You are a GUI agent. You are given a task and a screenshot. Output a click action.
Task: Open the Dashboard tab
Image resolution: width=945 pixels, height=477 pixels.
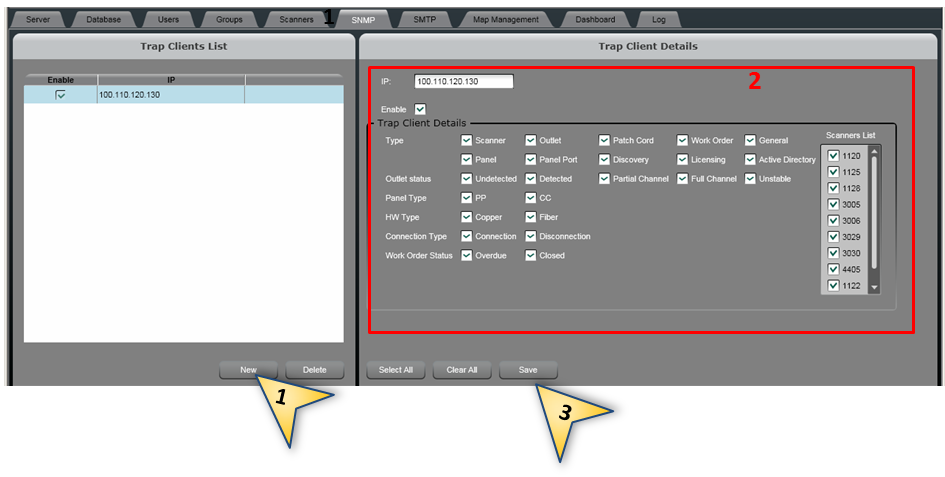tap(595, 19)
